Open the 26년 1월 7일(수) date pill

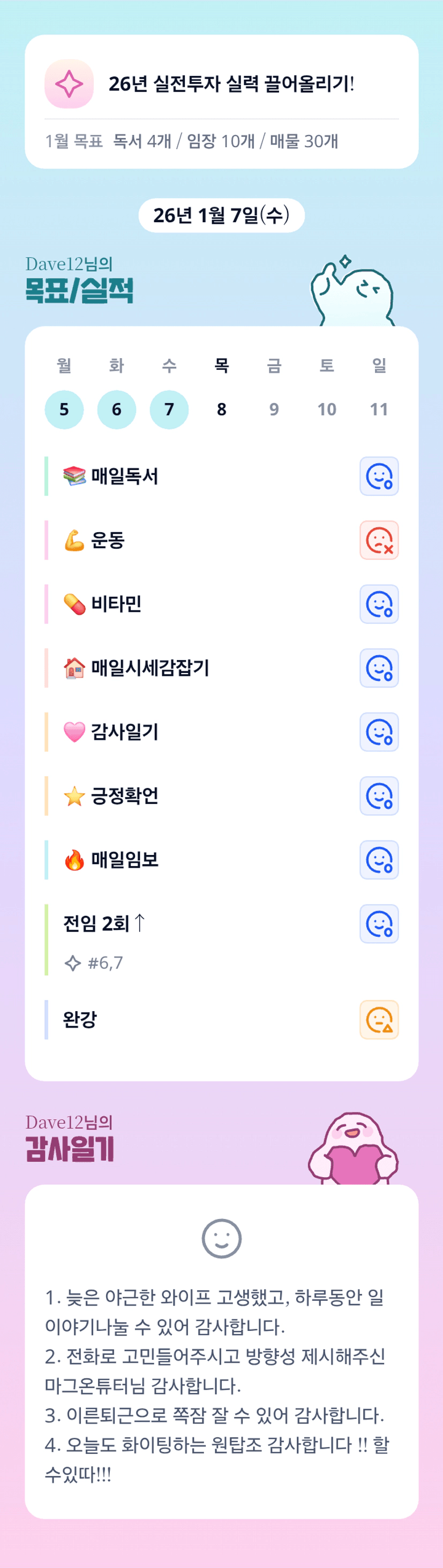click(222, 216)
